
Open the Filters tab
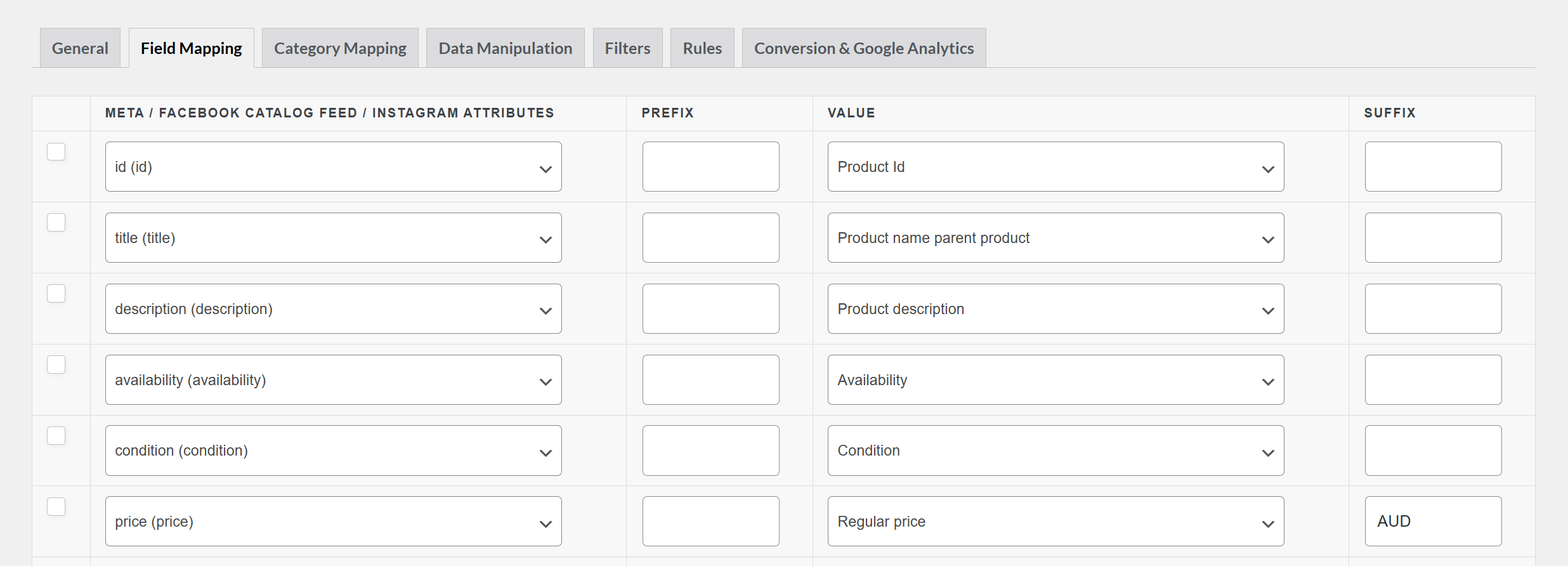pyautogui.click(x=627, y=48)
